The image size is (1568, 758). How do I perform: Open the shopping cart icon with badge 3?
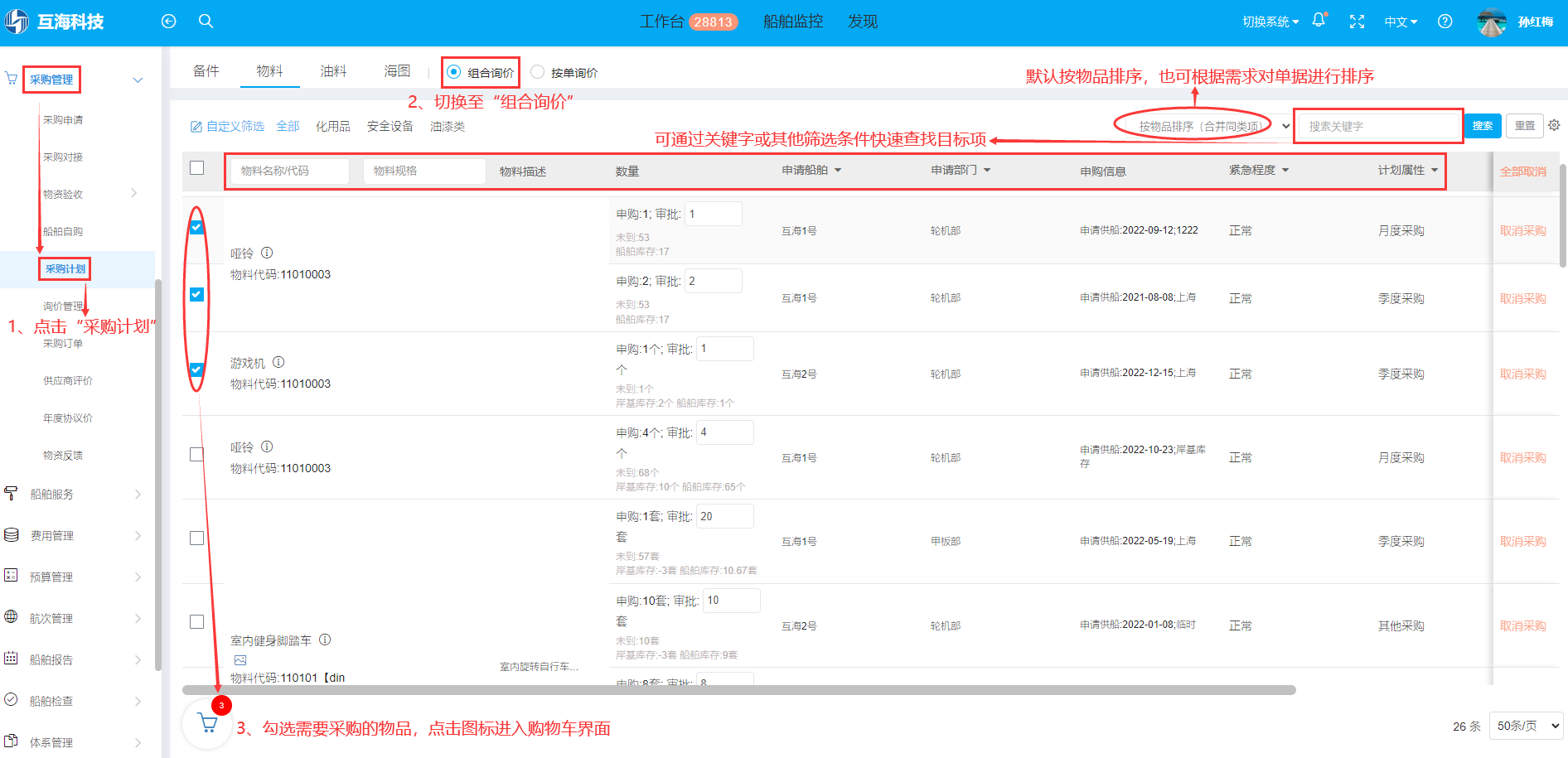click(x=208, y=723)
